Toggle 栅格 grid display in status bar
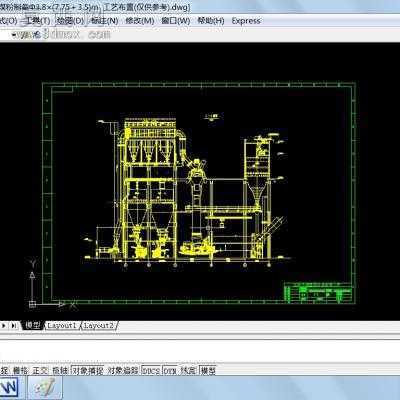400x400 pixels. pyautogui.click(x=20, y=370)
